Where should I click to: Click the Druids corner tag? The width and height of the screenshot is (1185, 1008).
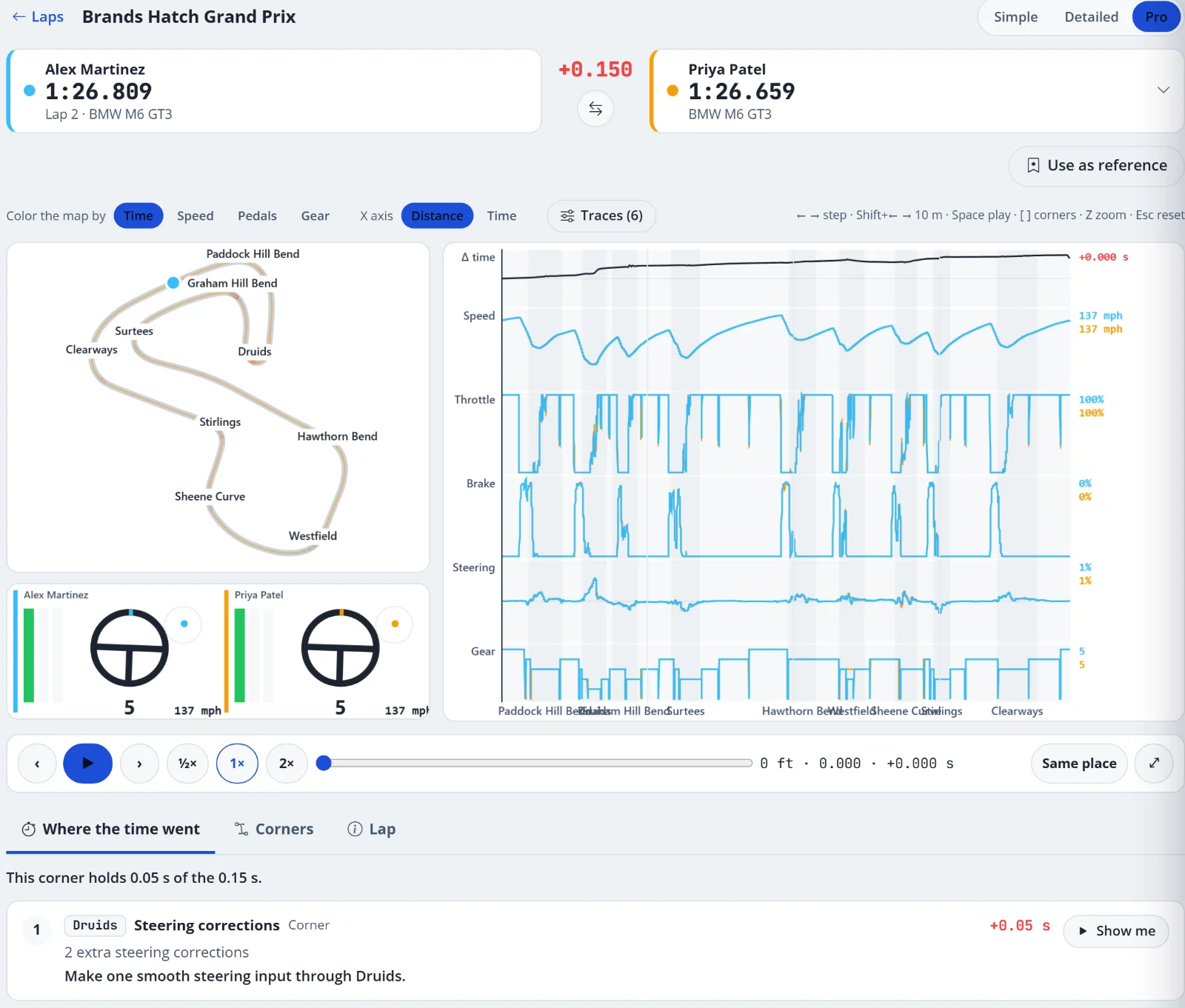point(95,925)
